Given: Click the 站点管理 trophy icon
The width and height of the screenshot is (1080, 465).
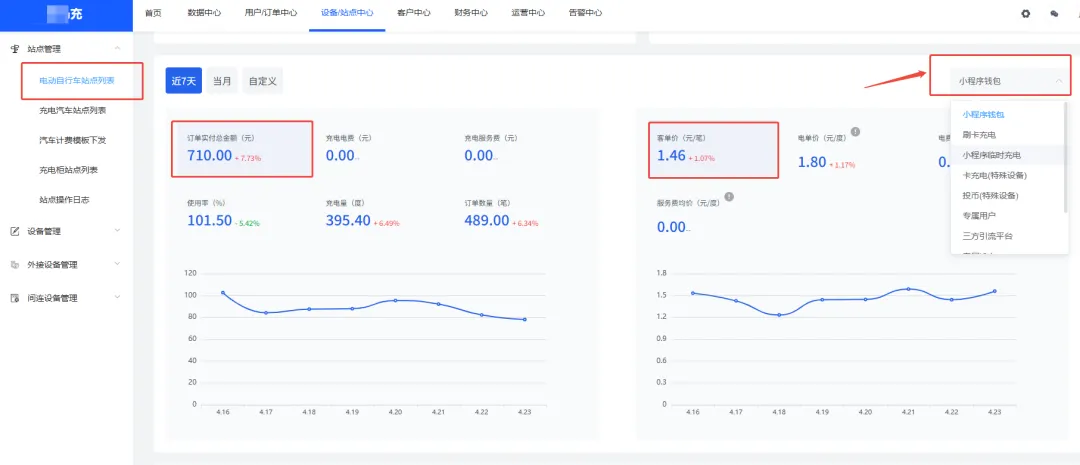Looking at the screenshot, I should tap(15, 49).
